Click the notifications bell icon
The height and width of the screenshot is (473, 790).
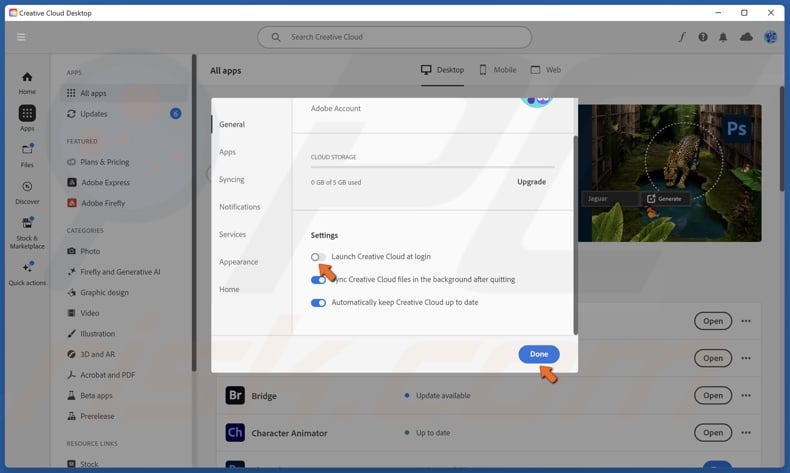pyautogui.click(x=724, y=37)
